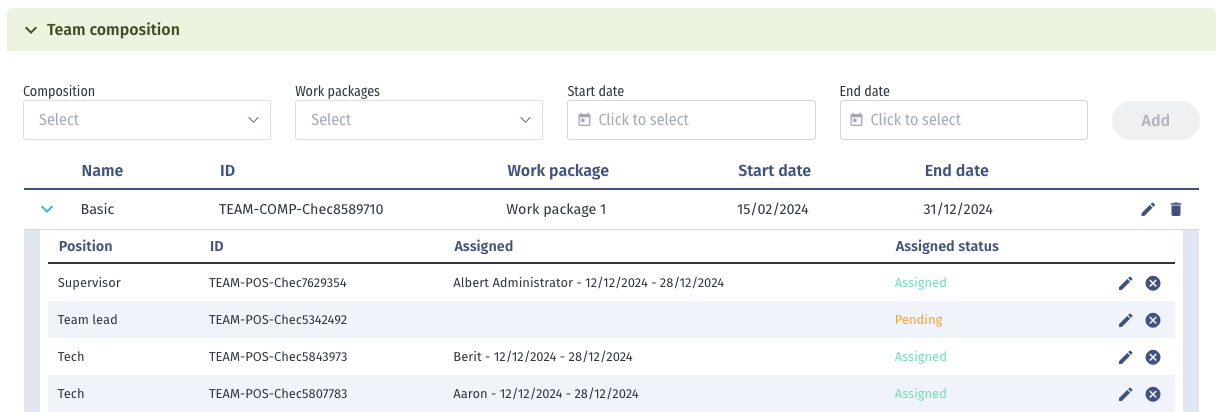Remove the Team lead position
The image size is (1223, 412).
(1152, 320)
